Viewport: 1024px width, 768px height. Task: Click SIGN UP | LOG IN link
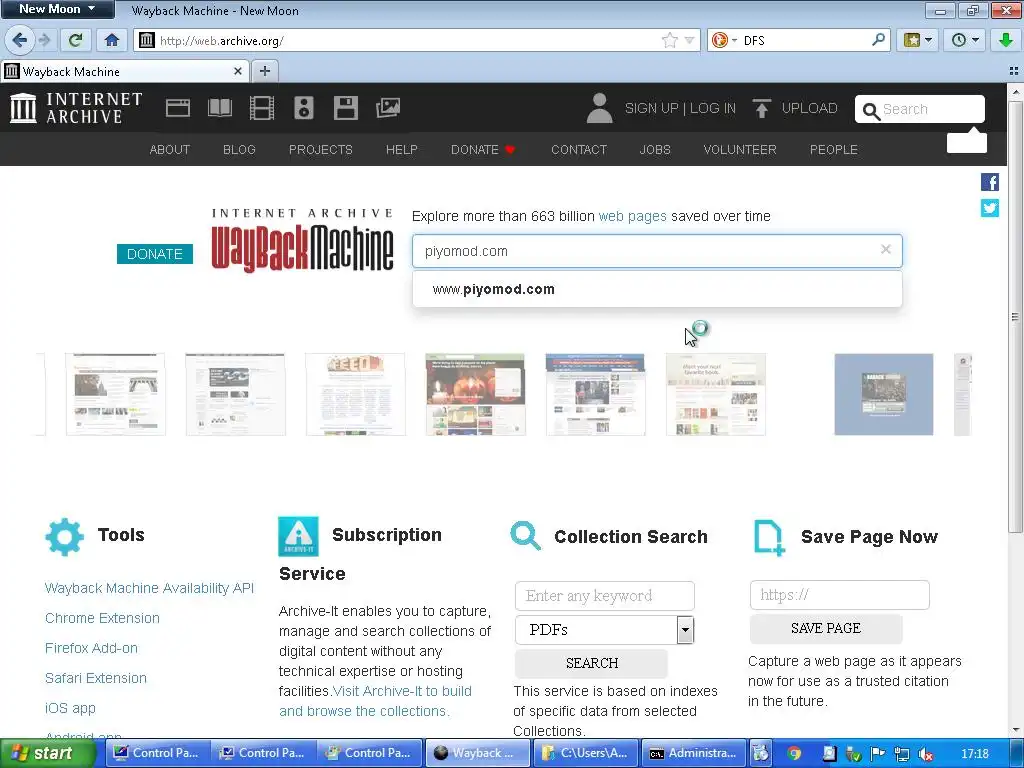680,108
